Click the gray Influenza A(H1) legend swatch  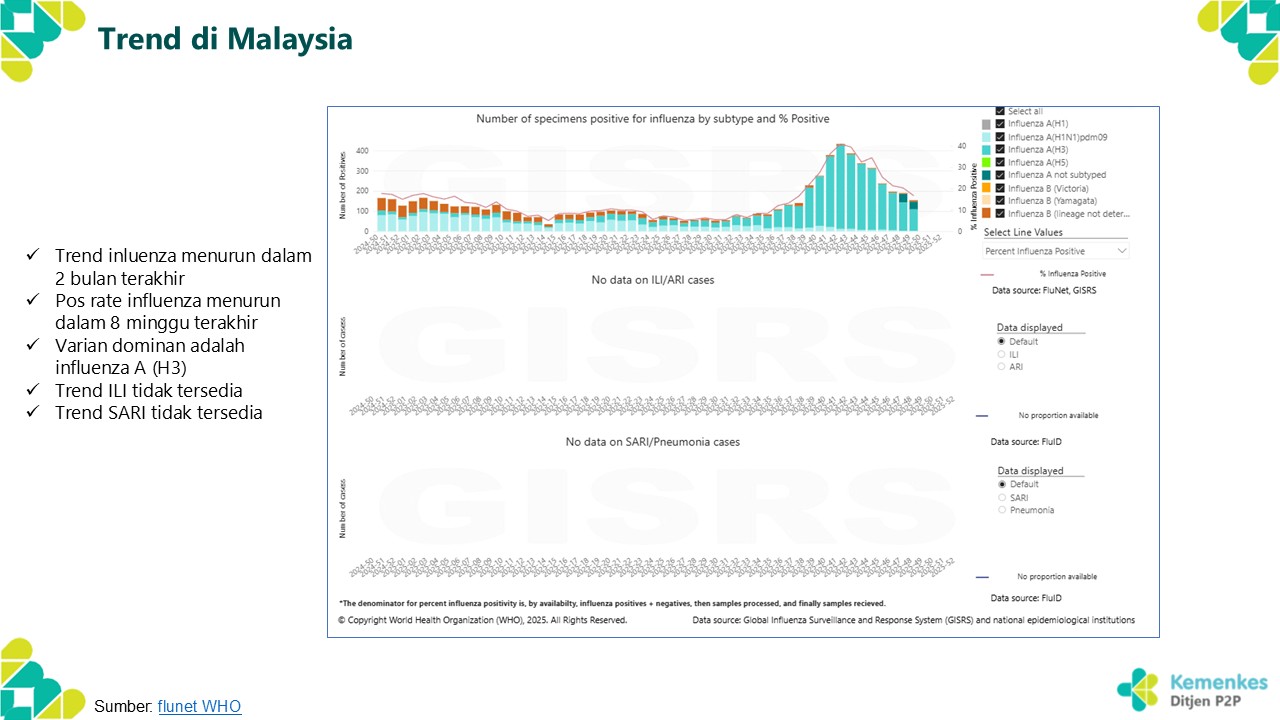(986, 124)
